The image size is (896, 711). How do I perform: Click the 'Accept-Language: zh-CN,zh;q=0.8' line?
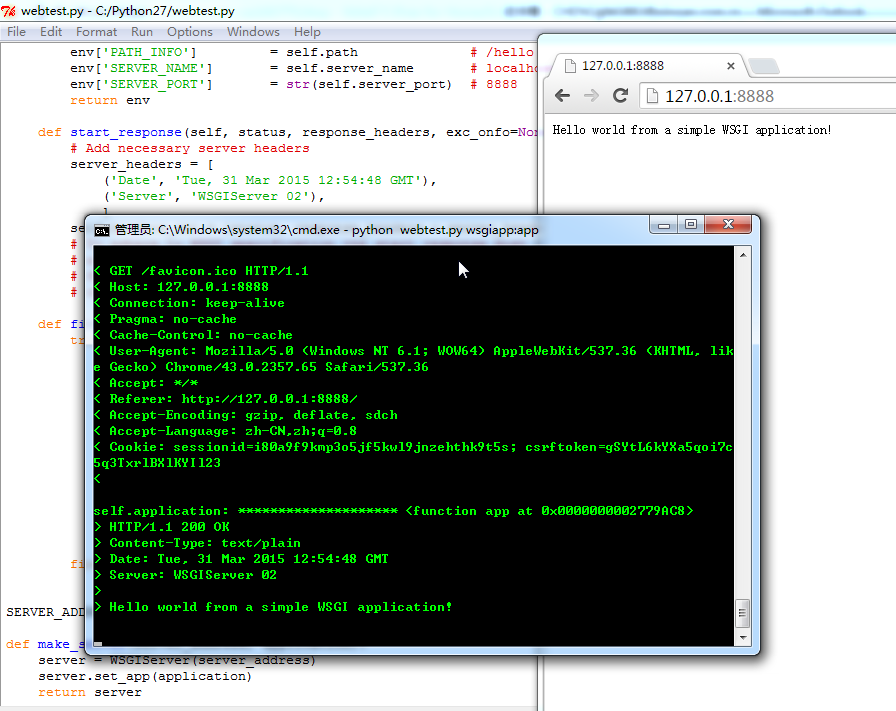pos(225,431)
